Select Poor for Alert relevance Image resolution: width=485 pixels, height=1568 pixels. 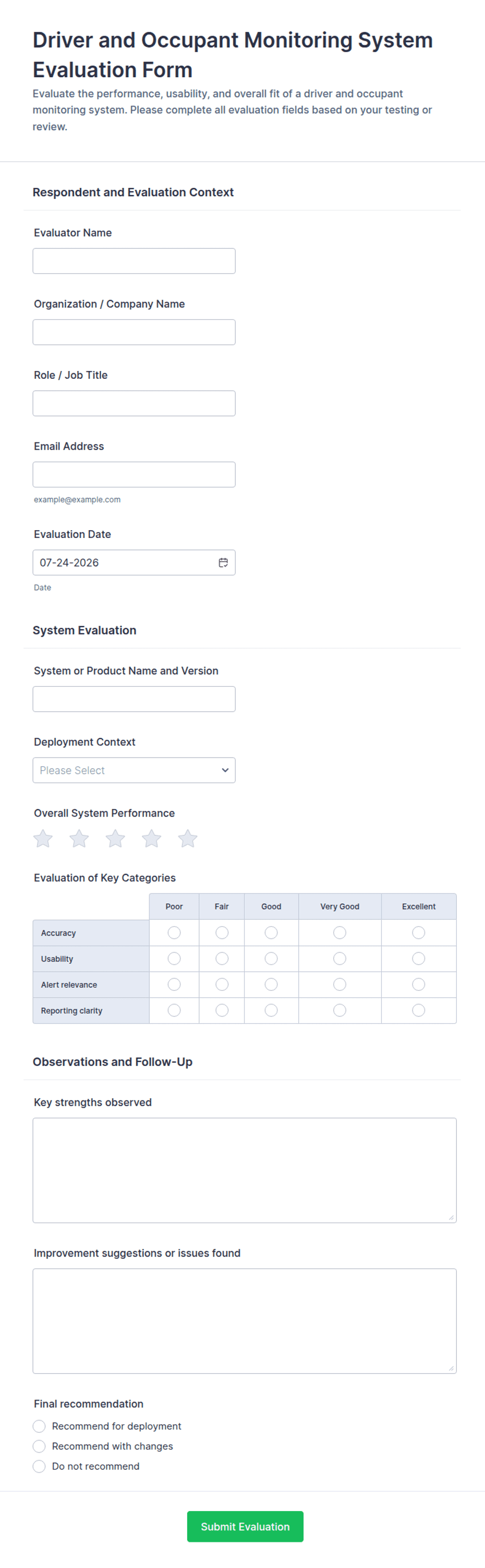tap(174, 984)
